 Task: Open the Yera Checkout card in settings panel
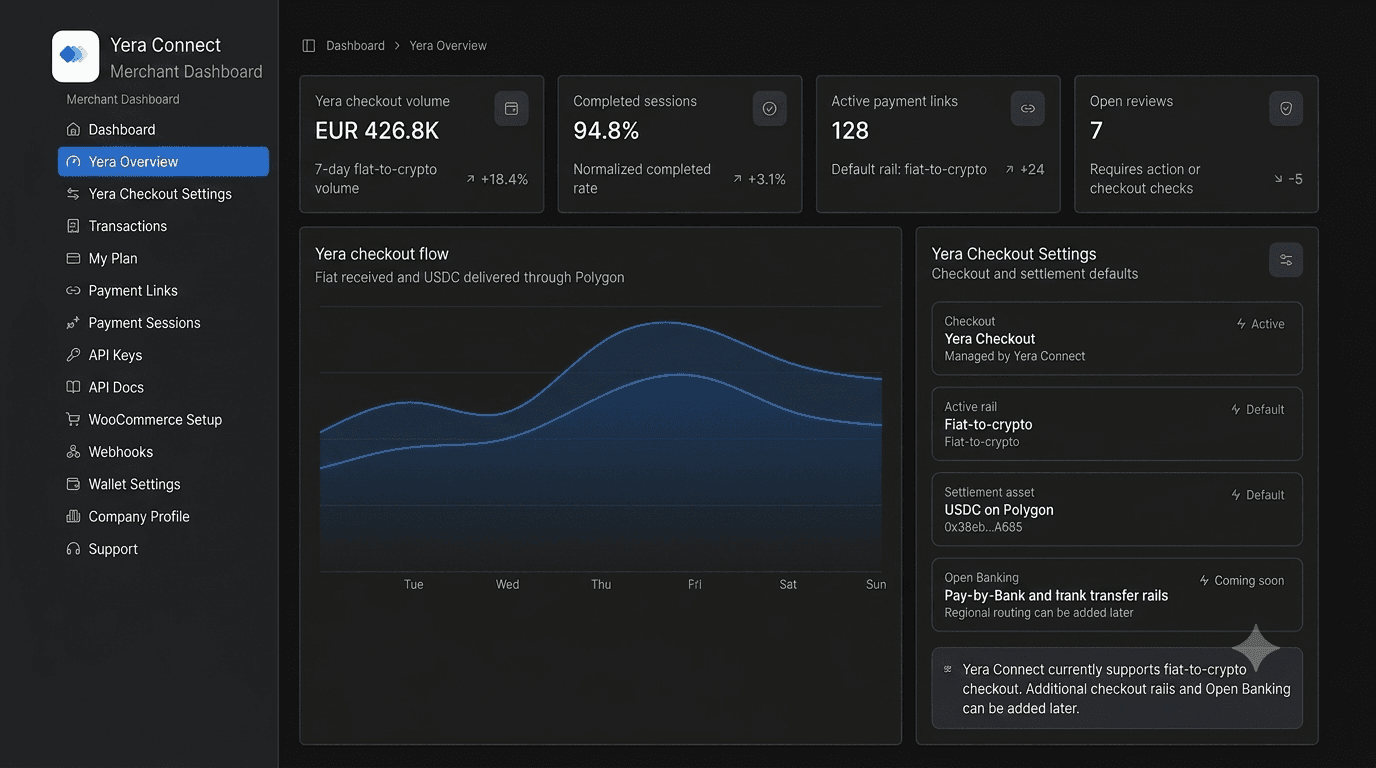(1117, 339)
